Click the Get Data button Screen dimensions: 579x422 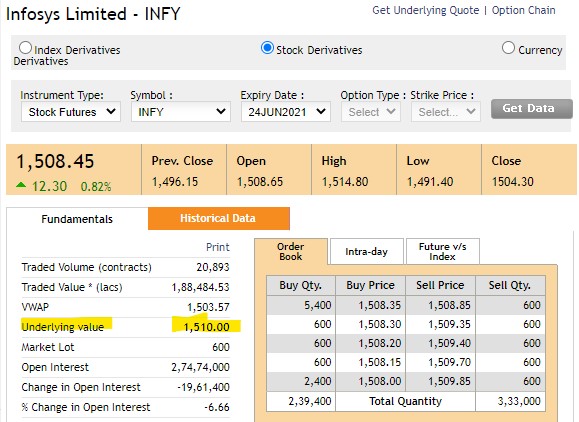coord(531,109)
